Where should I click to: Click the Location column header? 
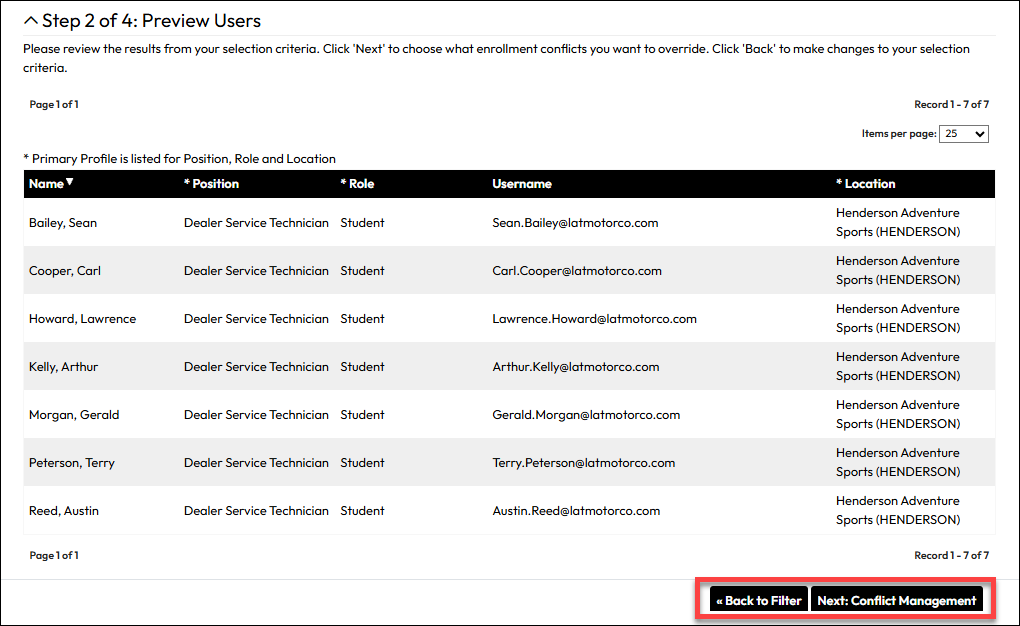click(865, 184)
